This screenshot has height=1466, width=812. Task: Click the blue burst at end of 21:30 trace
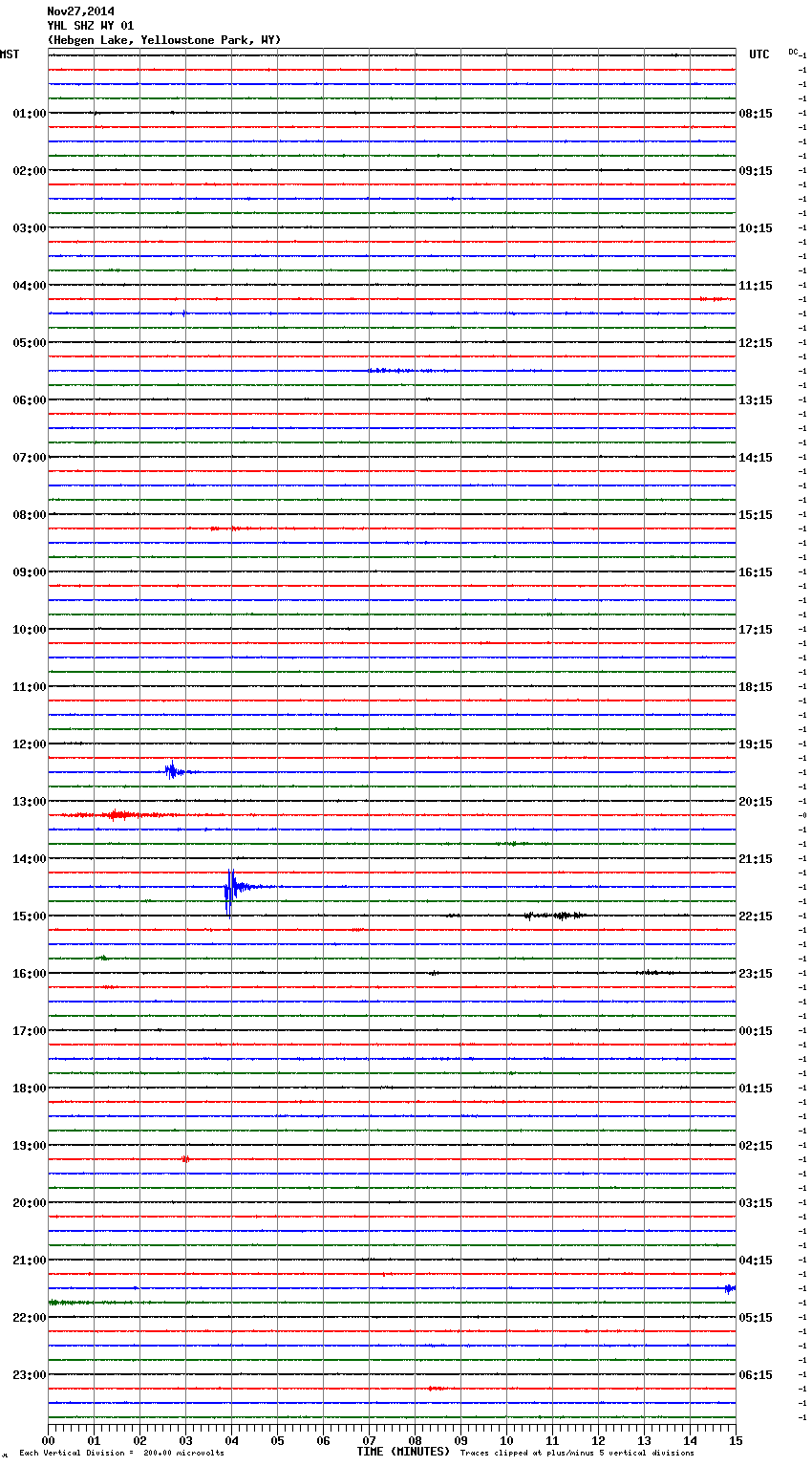(730, 1288)
